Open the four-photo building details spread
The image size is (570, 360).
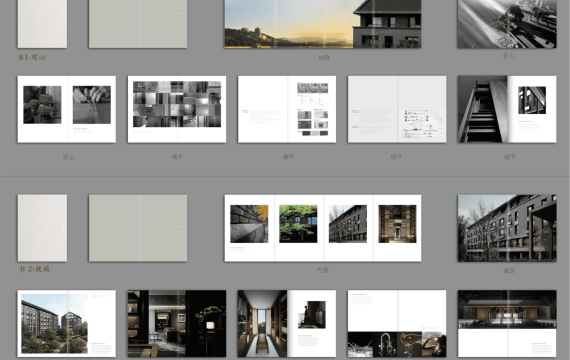coord(323,228)
